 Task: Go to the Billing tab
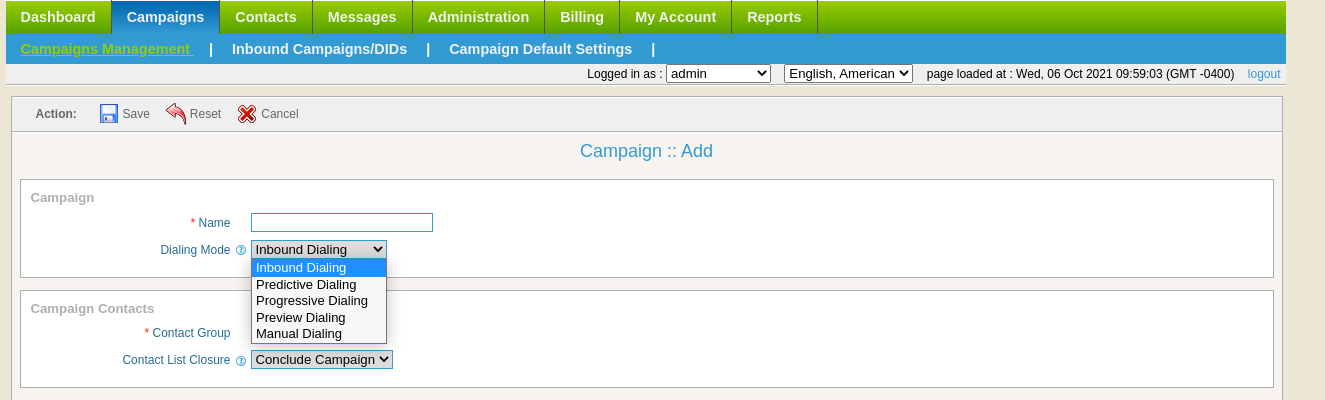(x=582, y=17)
